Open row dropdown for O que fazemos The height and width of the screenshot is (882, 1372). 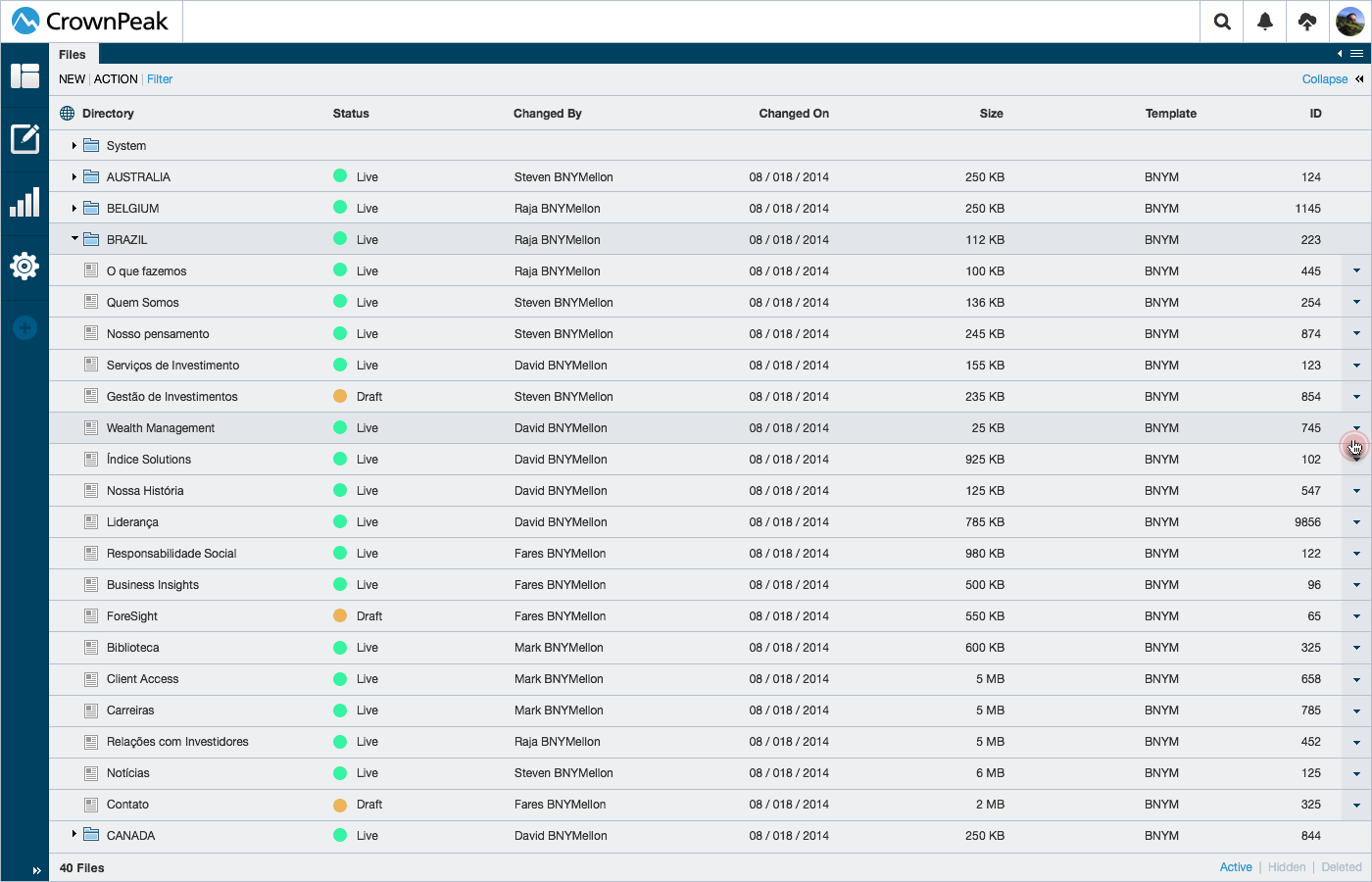[1356, 270]
